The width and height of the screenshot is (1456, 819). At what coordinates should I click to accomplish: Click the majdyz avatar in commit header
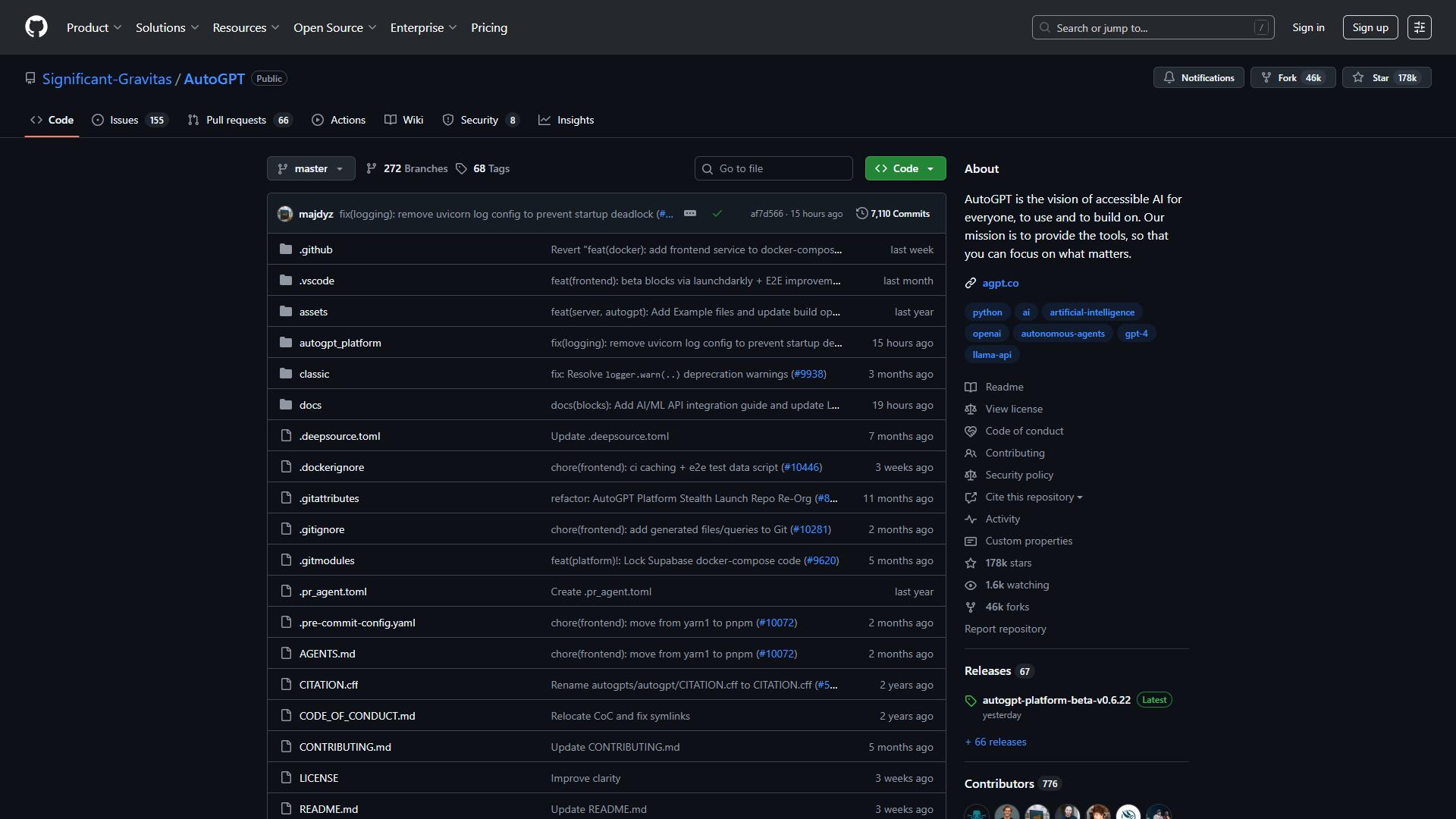(x=285, y=214)
